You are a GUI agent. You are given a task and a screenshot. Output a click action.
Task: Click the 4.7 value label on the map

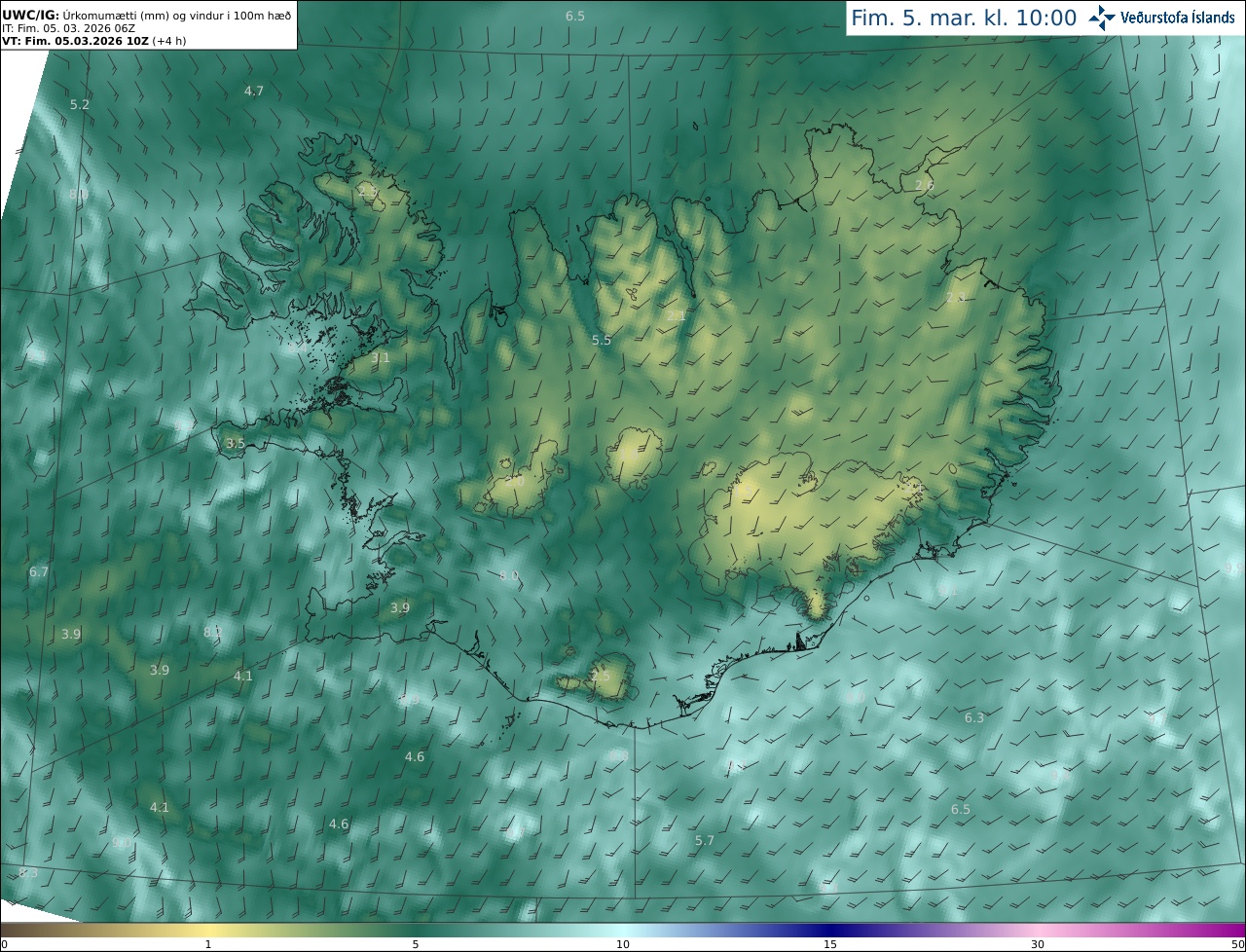[253, 91]
